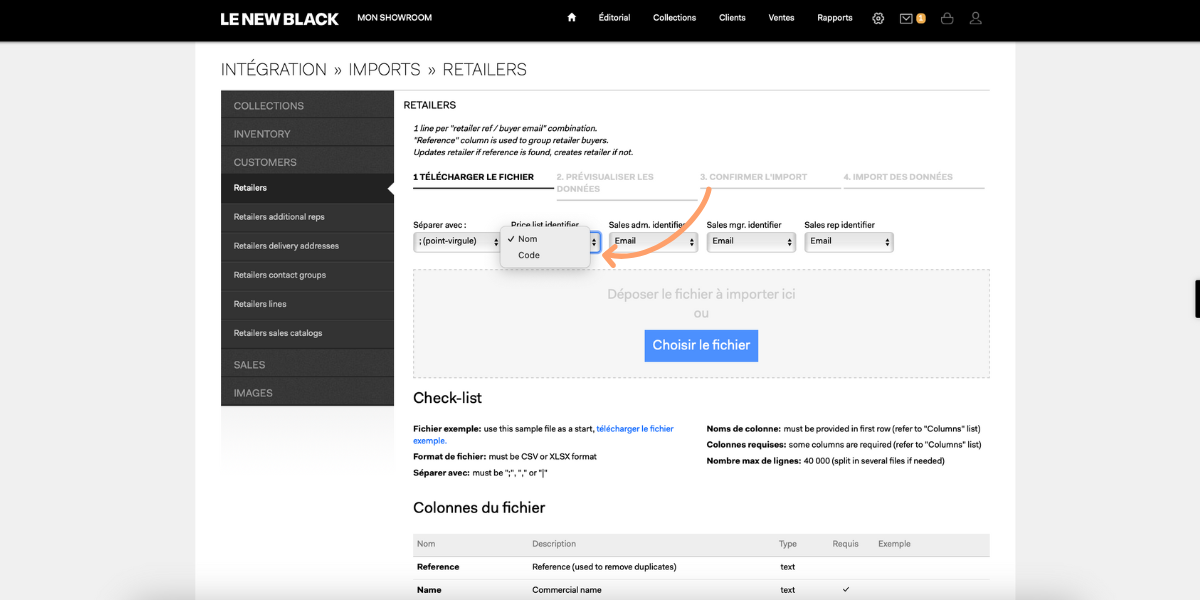The width and height of the screenshot is (1200, 600).
Task: Click the Choisir le fichier button
Action: pos(701,345)
